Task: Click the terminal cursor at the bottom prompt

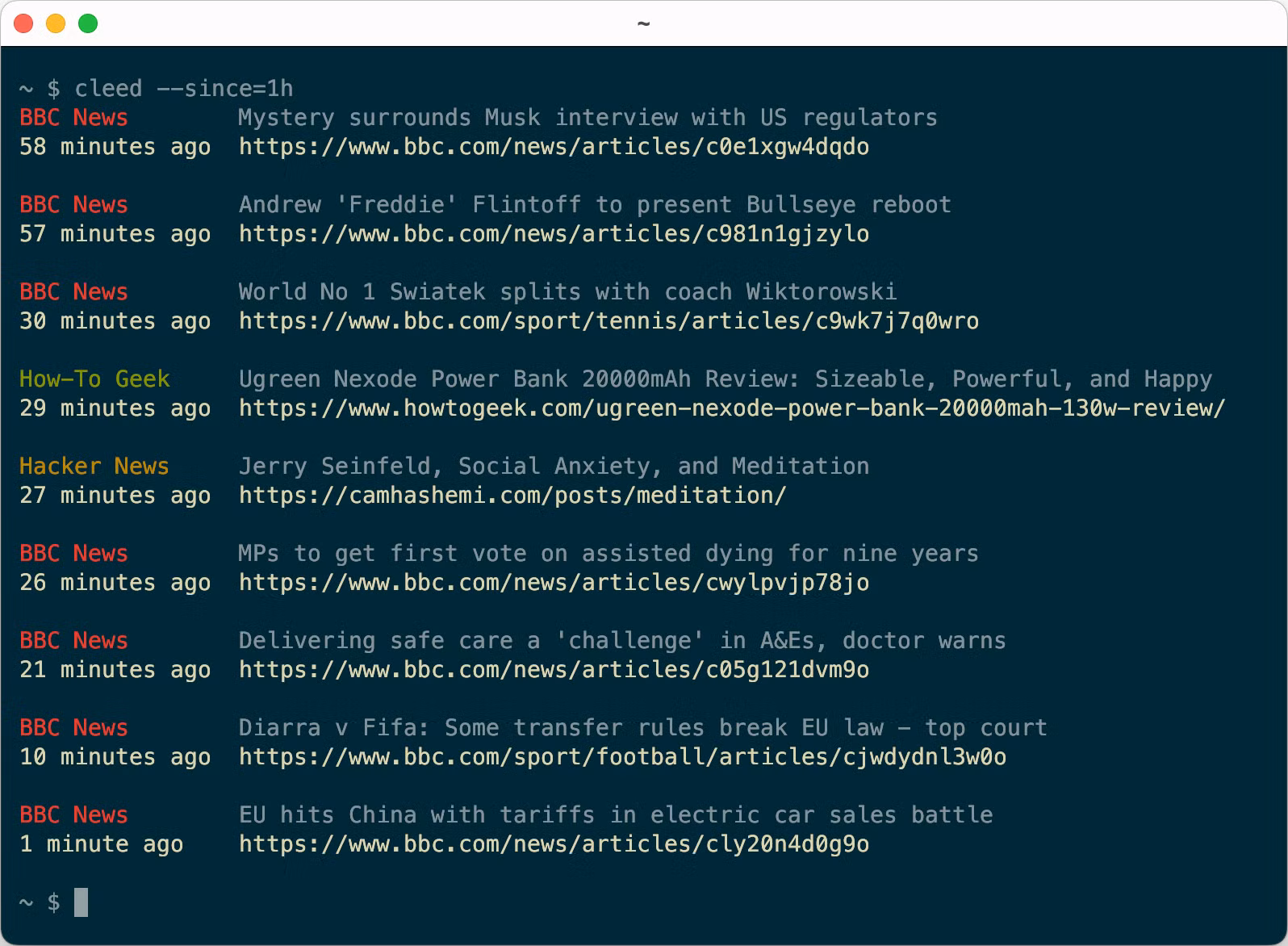Action: (81, 902)
